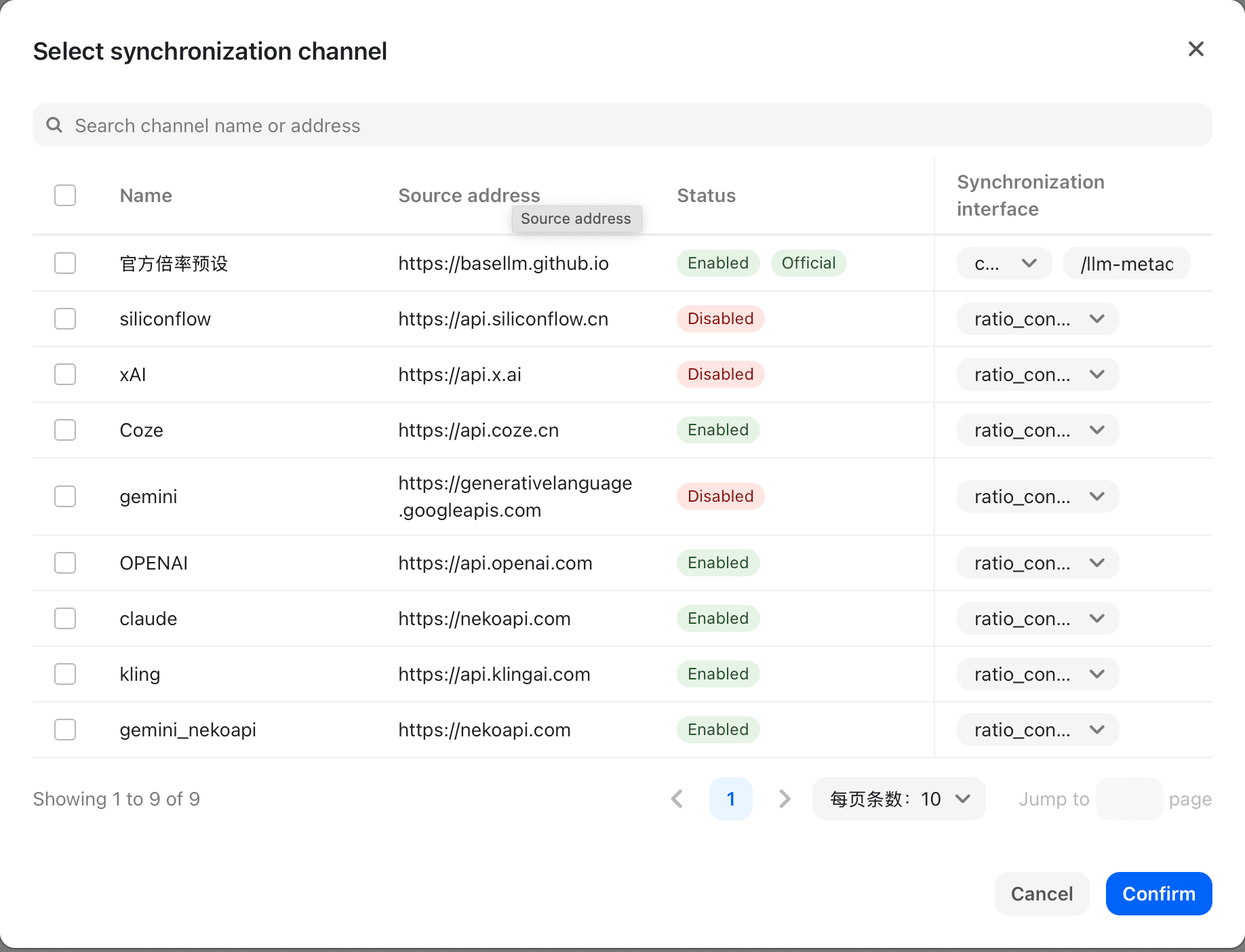
Task: Click the Confirm button
Action: tap(1159, 894)
